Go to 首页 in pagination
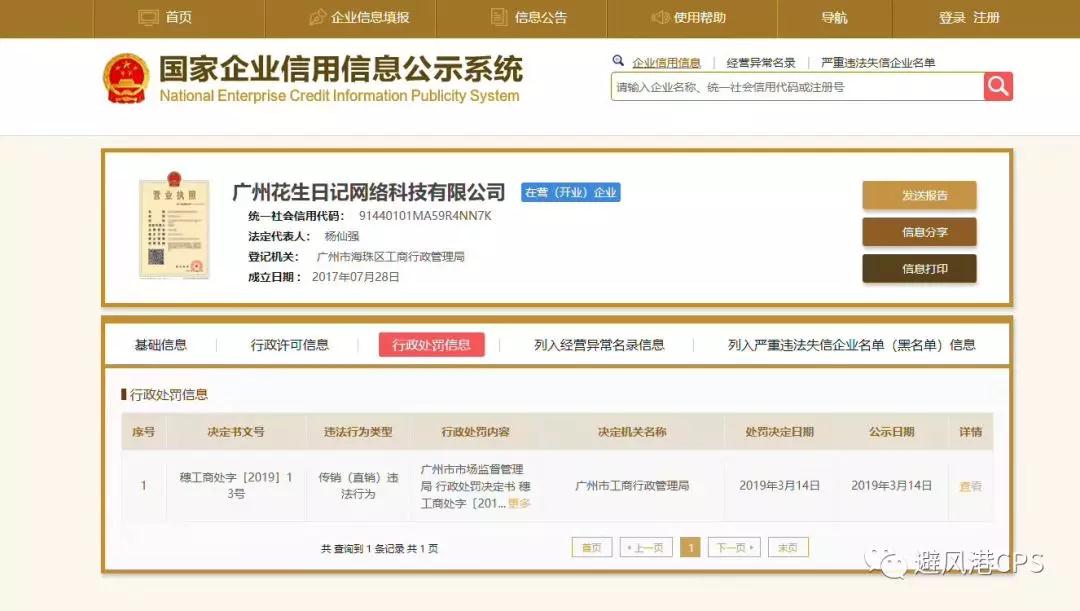 pyautogui.click(x=592, y=548)
